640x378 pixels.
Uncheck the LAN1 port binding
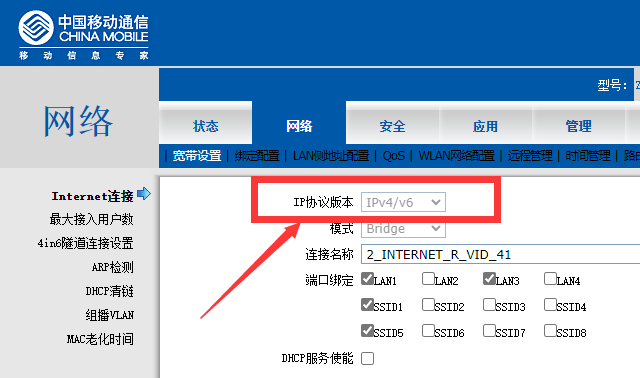[367, 279]
